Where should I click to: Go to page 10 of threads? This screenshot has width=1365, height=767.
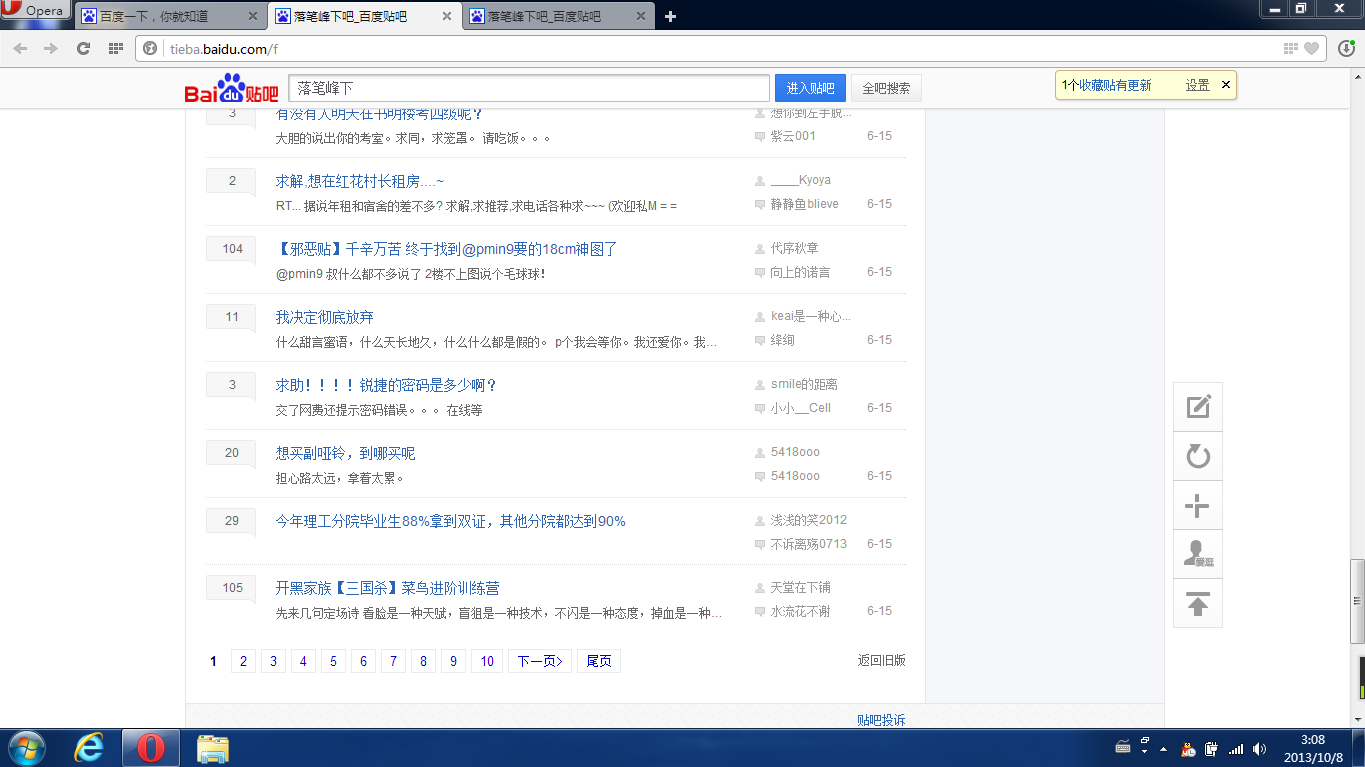coord(487,661)
